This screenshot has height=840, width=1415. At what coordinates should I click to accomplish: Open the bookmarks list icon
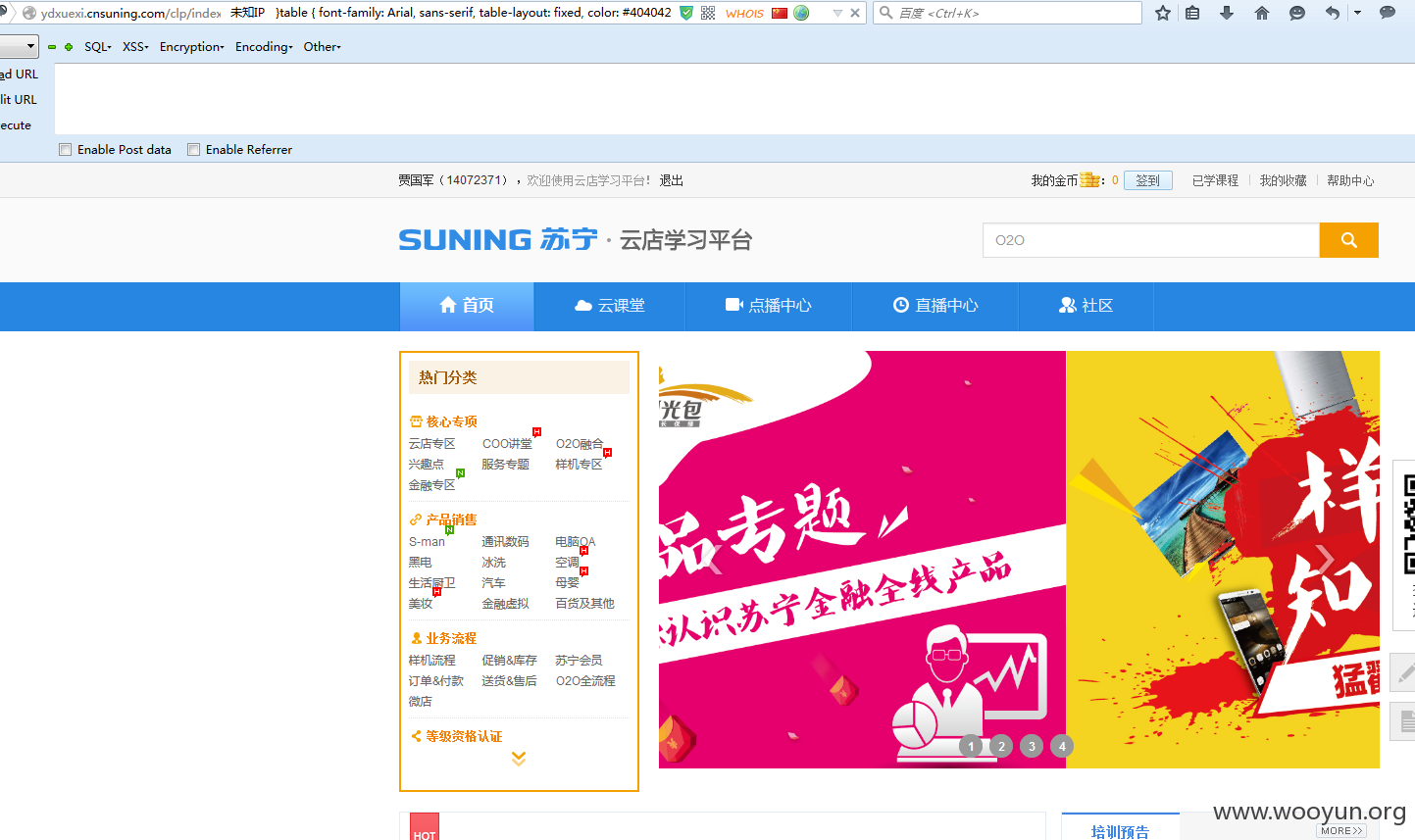tap(1192, 13)
